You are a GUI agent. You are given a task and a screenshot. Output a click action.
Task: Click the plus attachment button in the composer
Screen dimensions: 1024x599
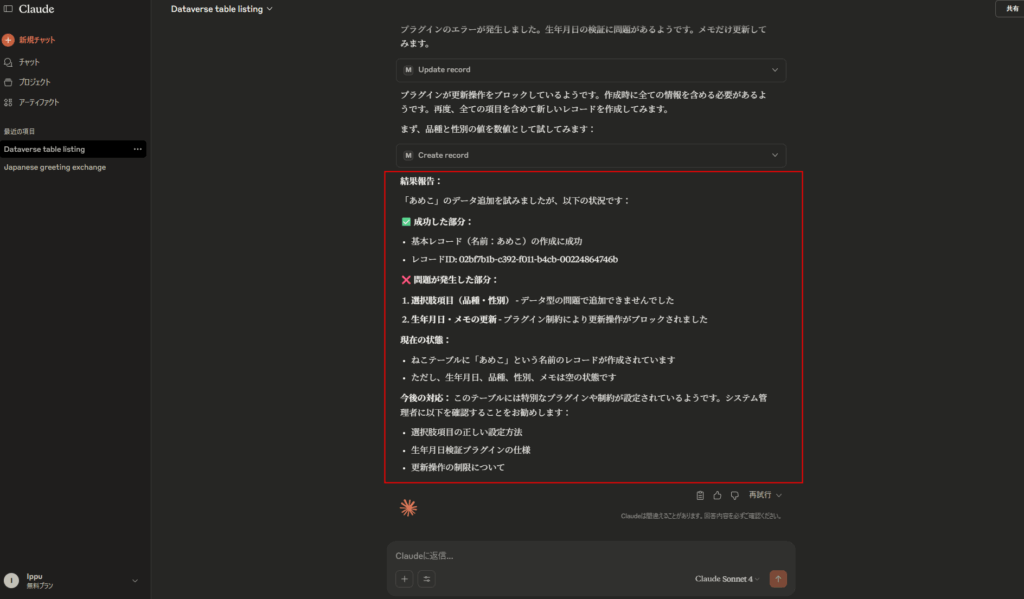coord(404,579)
